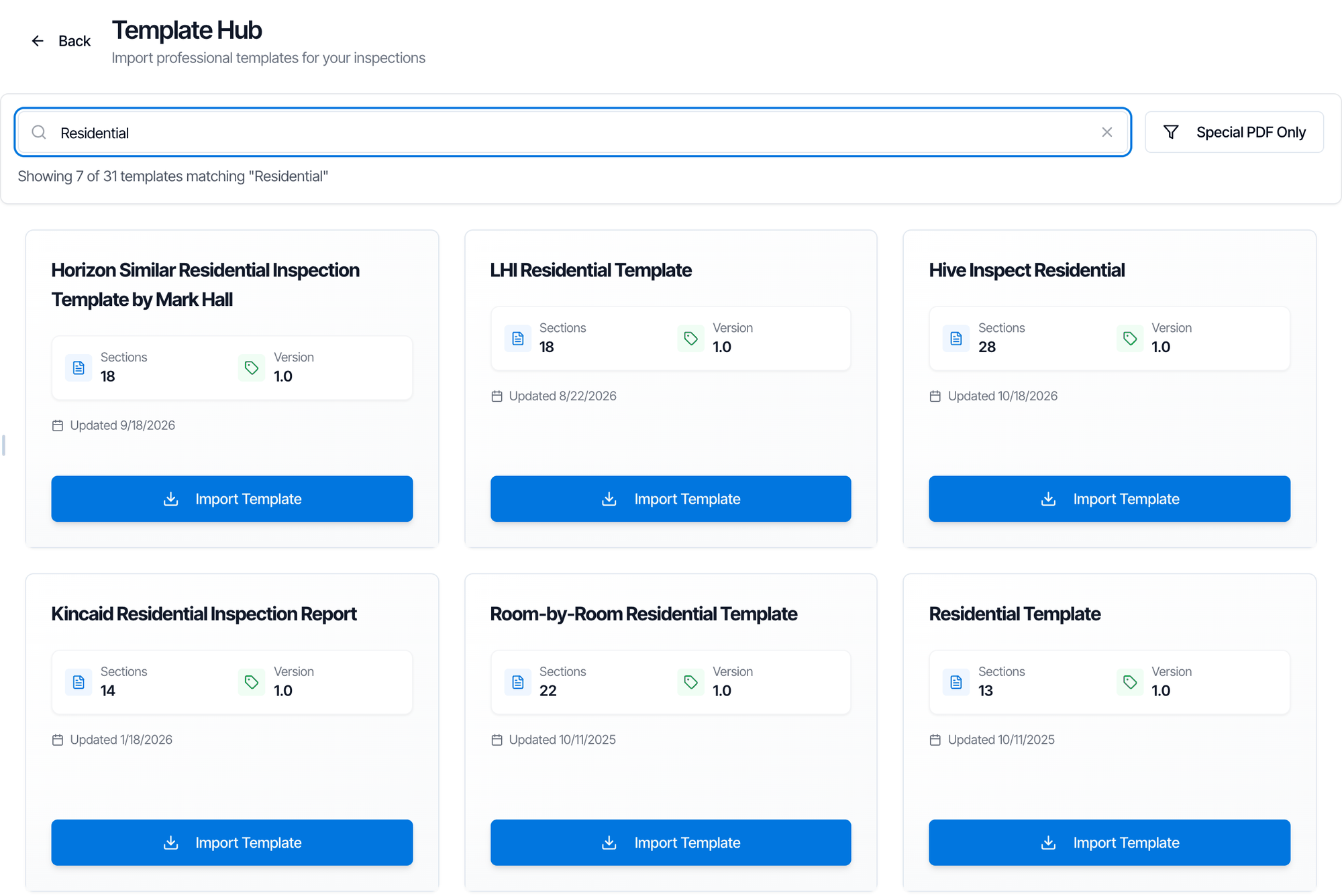Open the Hive Inspect Residential card title
Image resolution: width=1342 pixels, height=896 pixels.
click(1027, 270)
